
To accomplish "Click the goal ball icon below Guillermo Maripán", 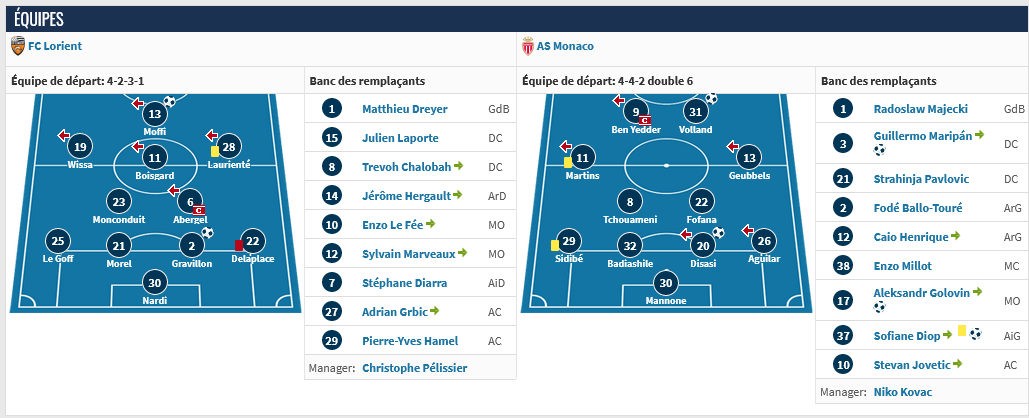I will (879, 151).
